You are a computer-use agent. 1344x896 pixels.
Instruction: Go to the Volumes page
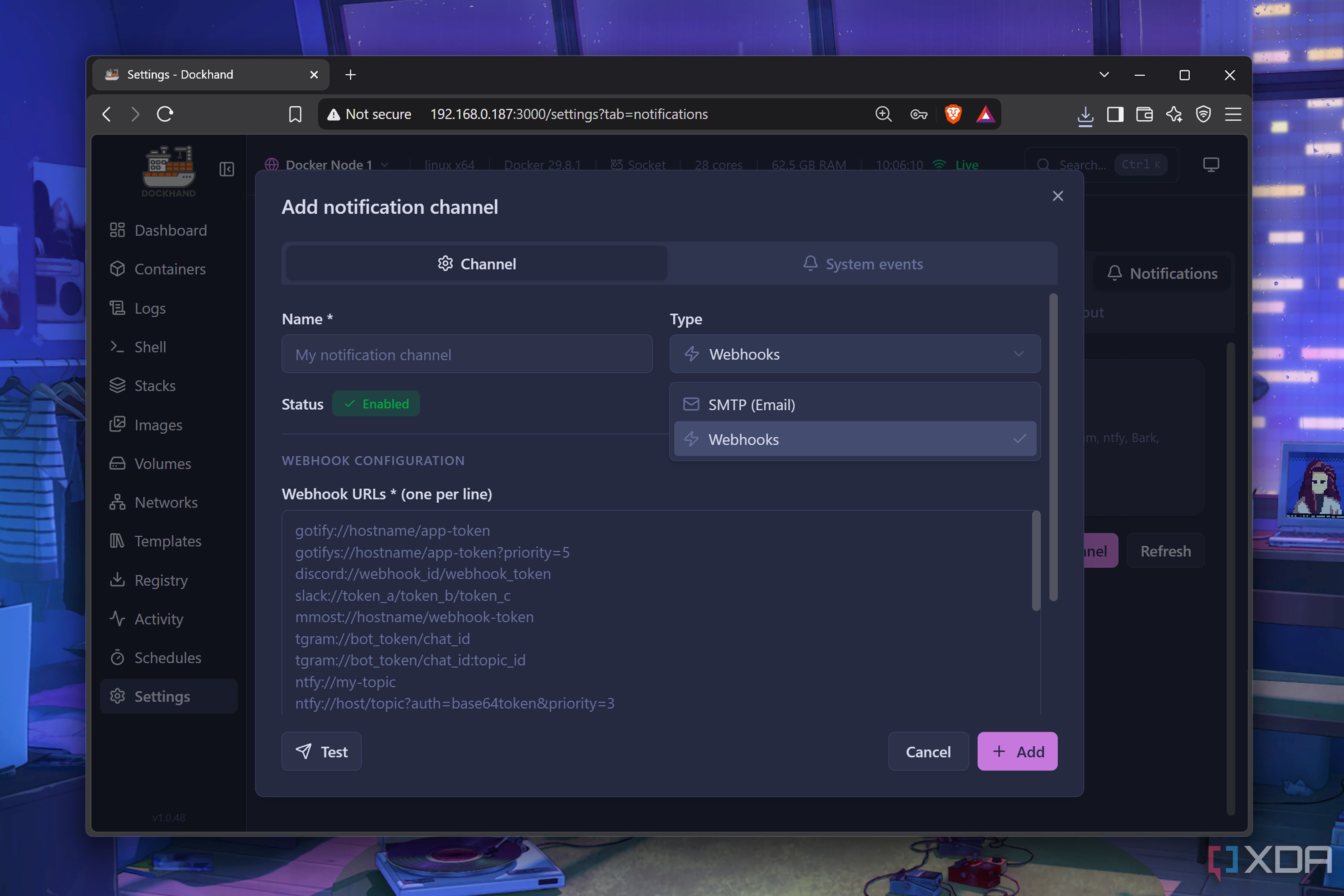click(169, 464)
